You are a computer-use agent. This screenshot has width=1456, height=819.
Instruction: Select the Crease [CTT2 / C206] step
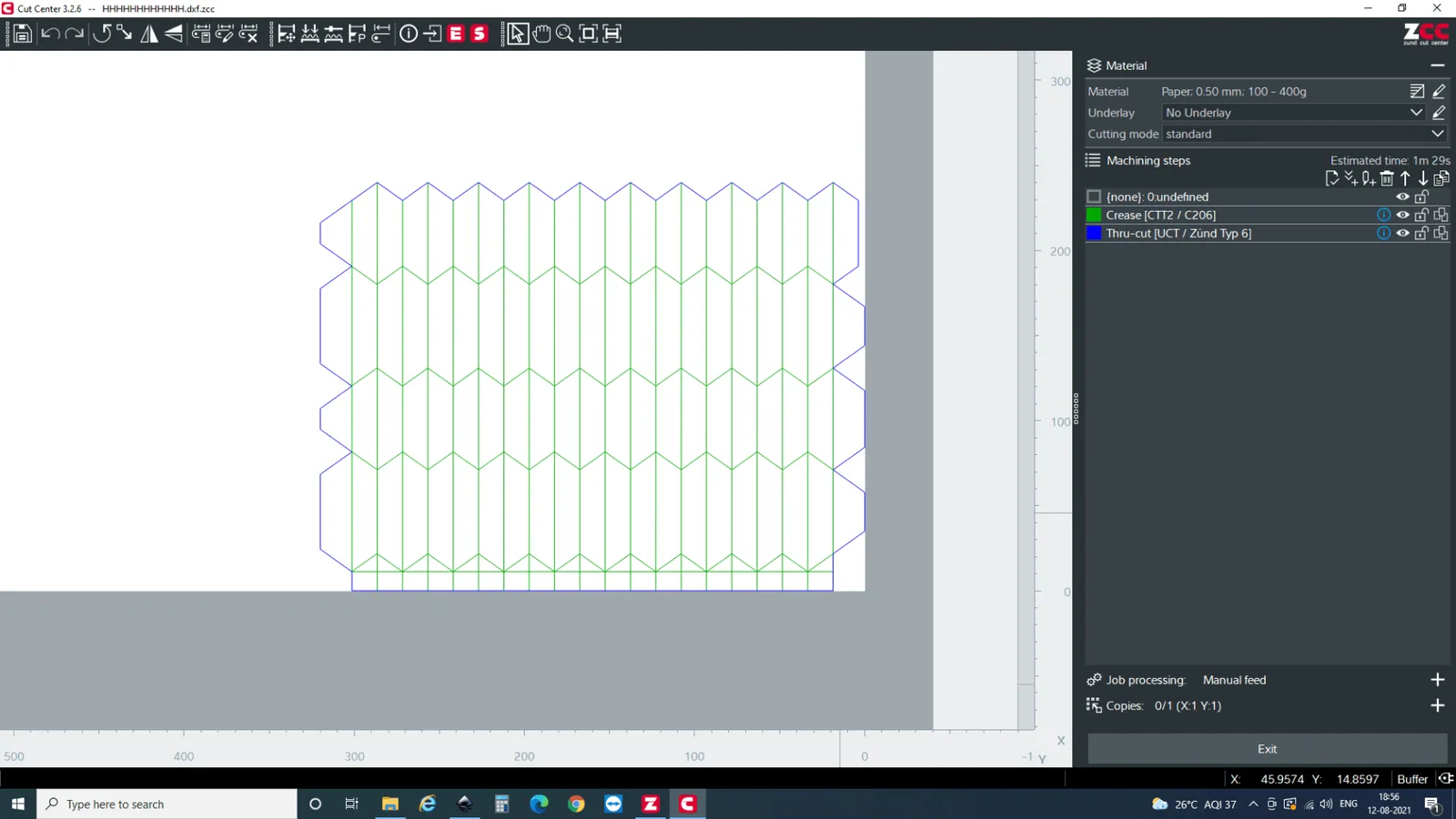[1160, 215]
